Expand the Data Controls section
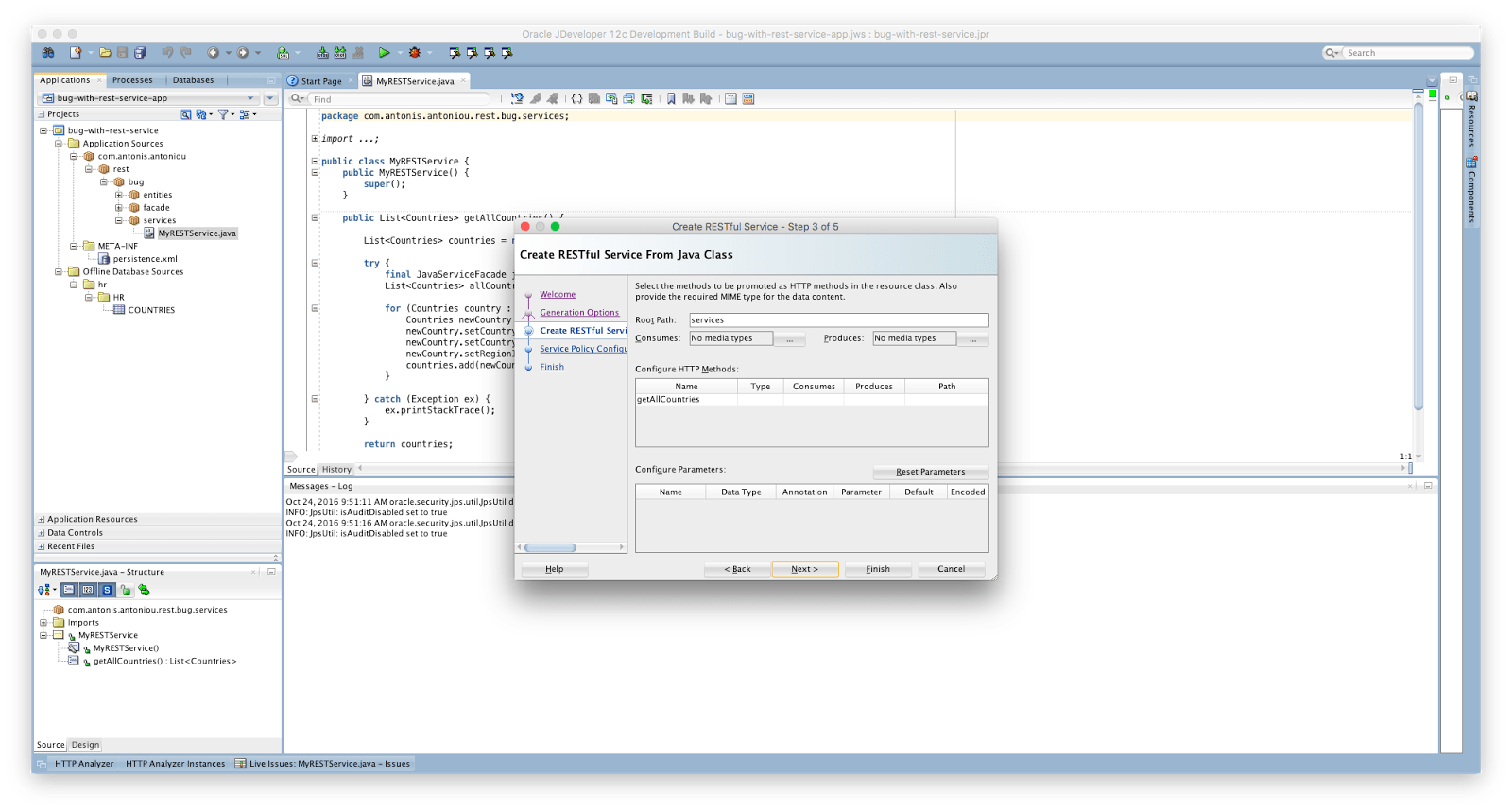Screen dimensions: 1512x811 [x=41, y=533]
